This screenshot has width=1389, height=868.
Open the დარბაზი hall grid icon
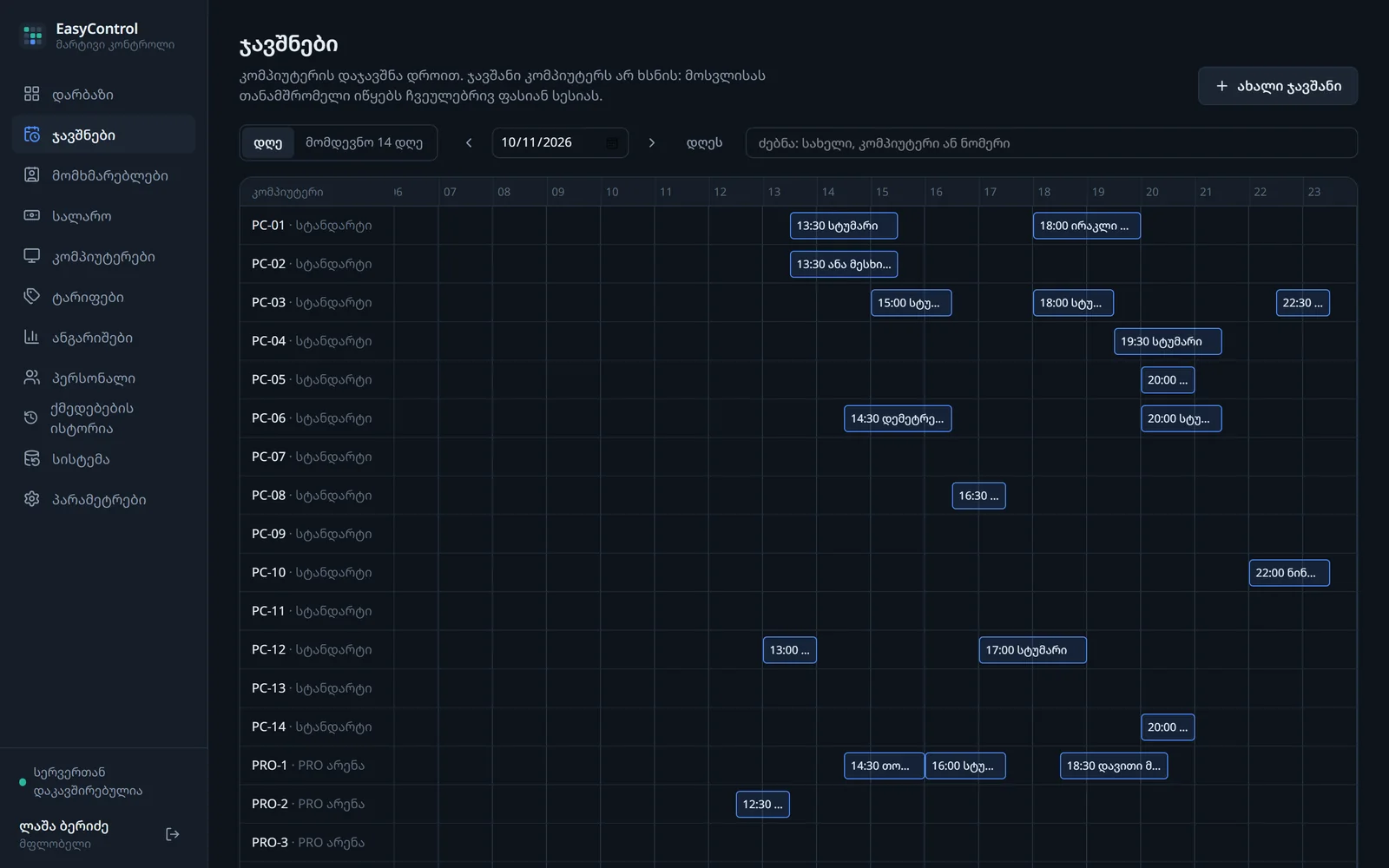pos(32,94)
